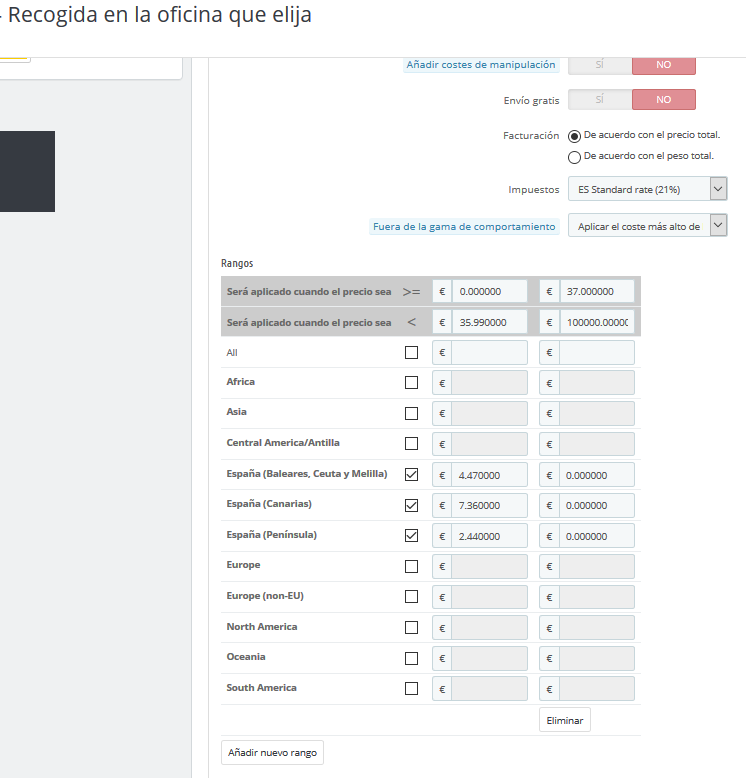Edit Península second range price field

tap(597, 536)
